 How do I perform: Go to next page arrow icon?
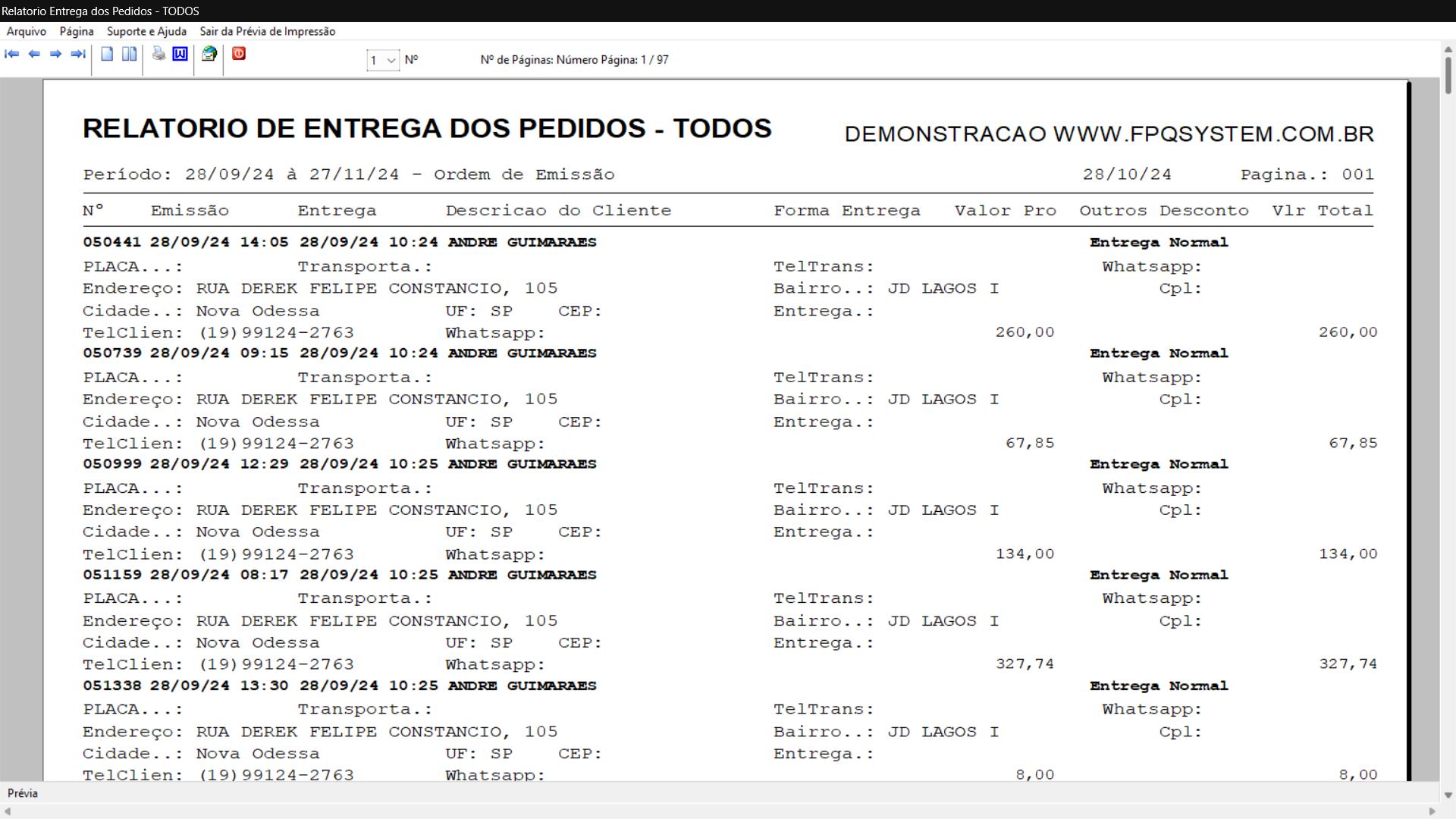[x=55, y=54]
